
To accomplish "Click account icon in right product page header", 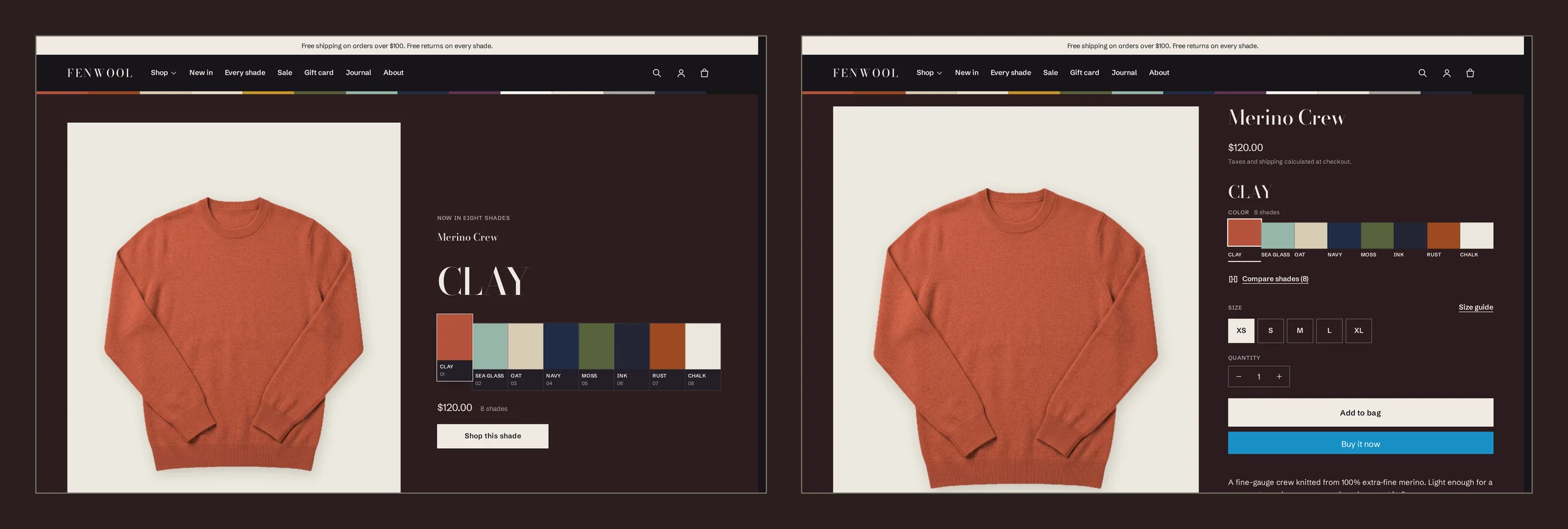I will coord(1446,73).
